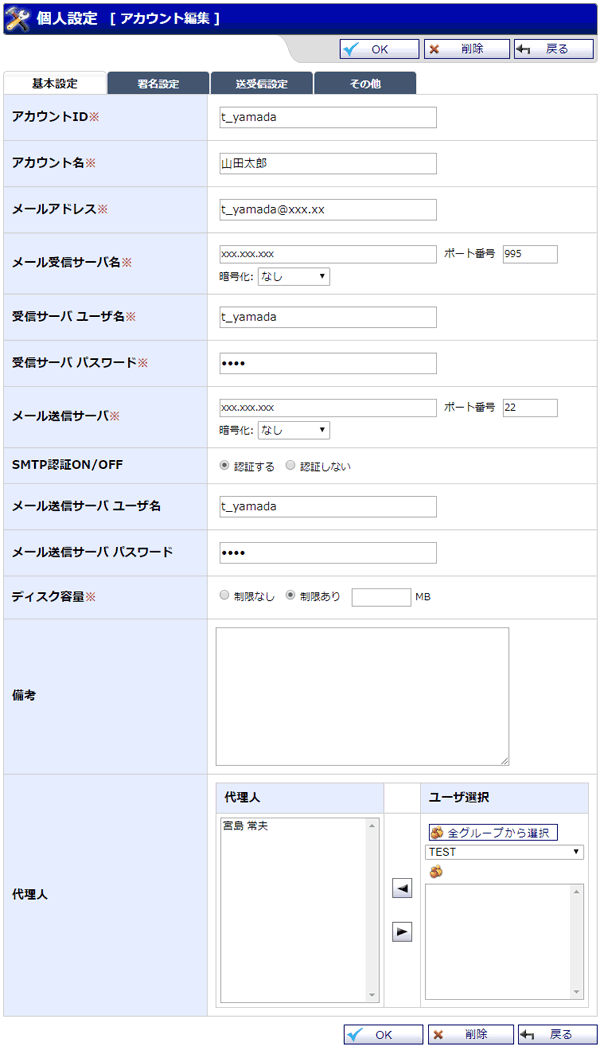Click the ユーザ選択 list scrollbar up arrow
The width and height of the screenshot is (600, 1058).
[x=577, y=892]
